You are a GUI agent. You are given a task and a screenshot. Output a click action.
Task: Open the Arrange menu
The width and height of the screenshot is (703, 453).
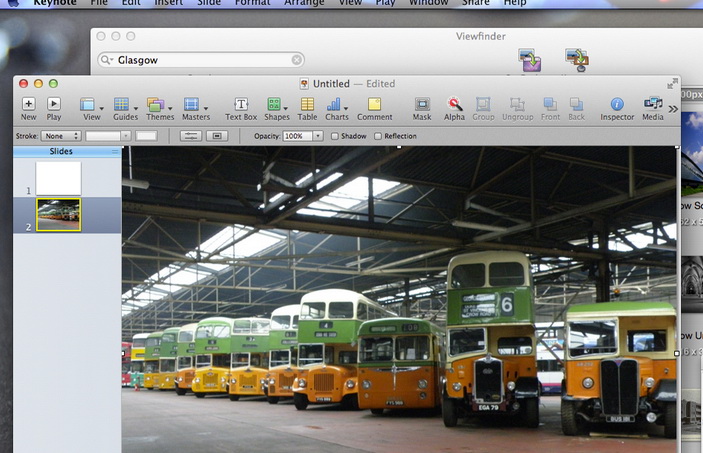coord(304,3)
